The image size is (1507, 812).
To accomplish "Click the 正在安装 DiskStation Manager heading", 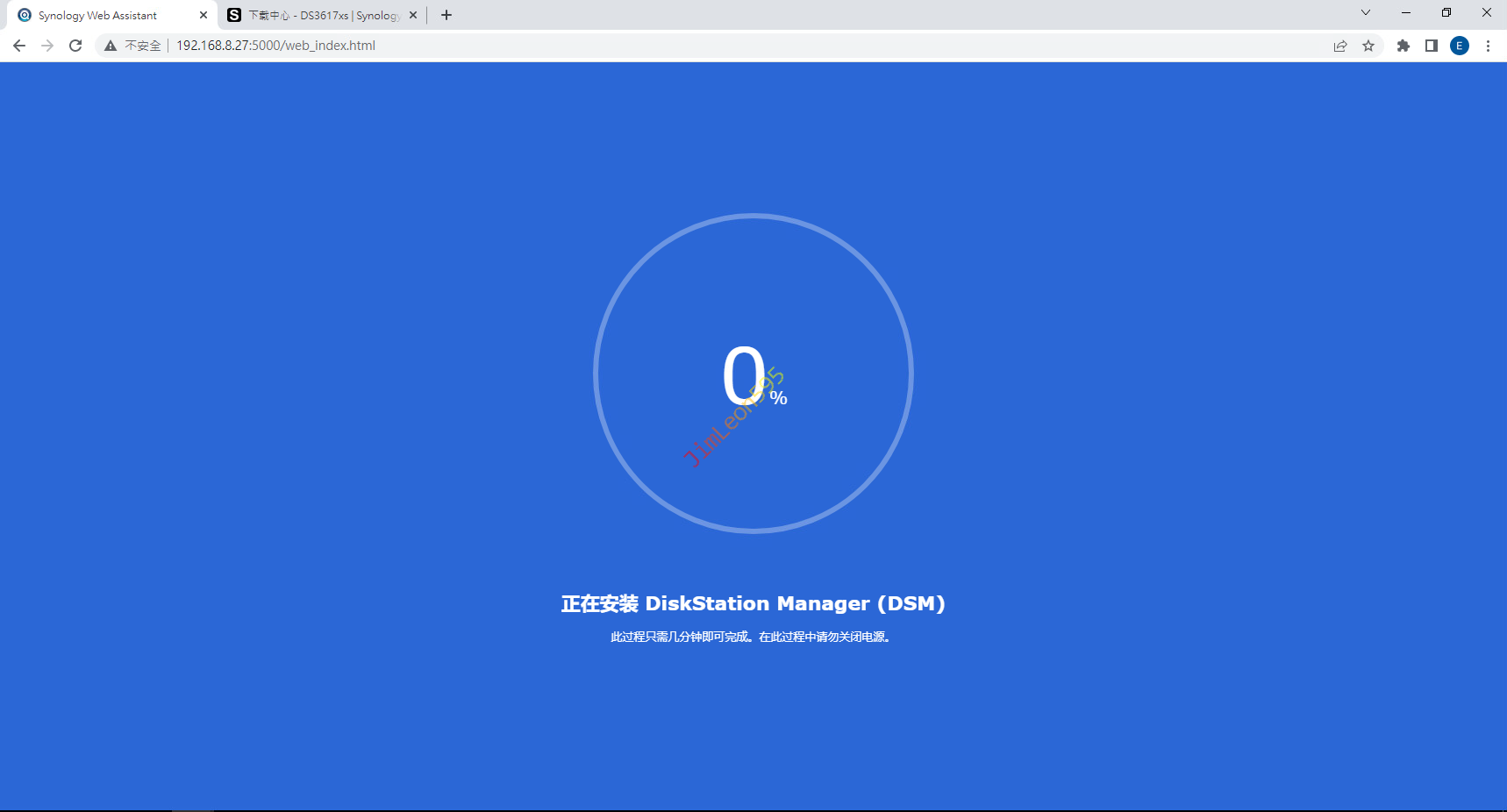I will coord(753,603).
